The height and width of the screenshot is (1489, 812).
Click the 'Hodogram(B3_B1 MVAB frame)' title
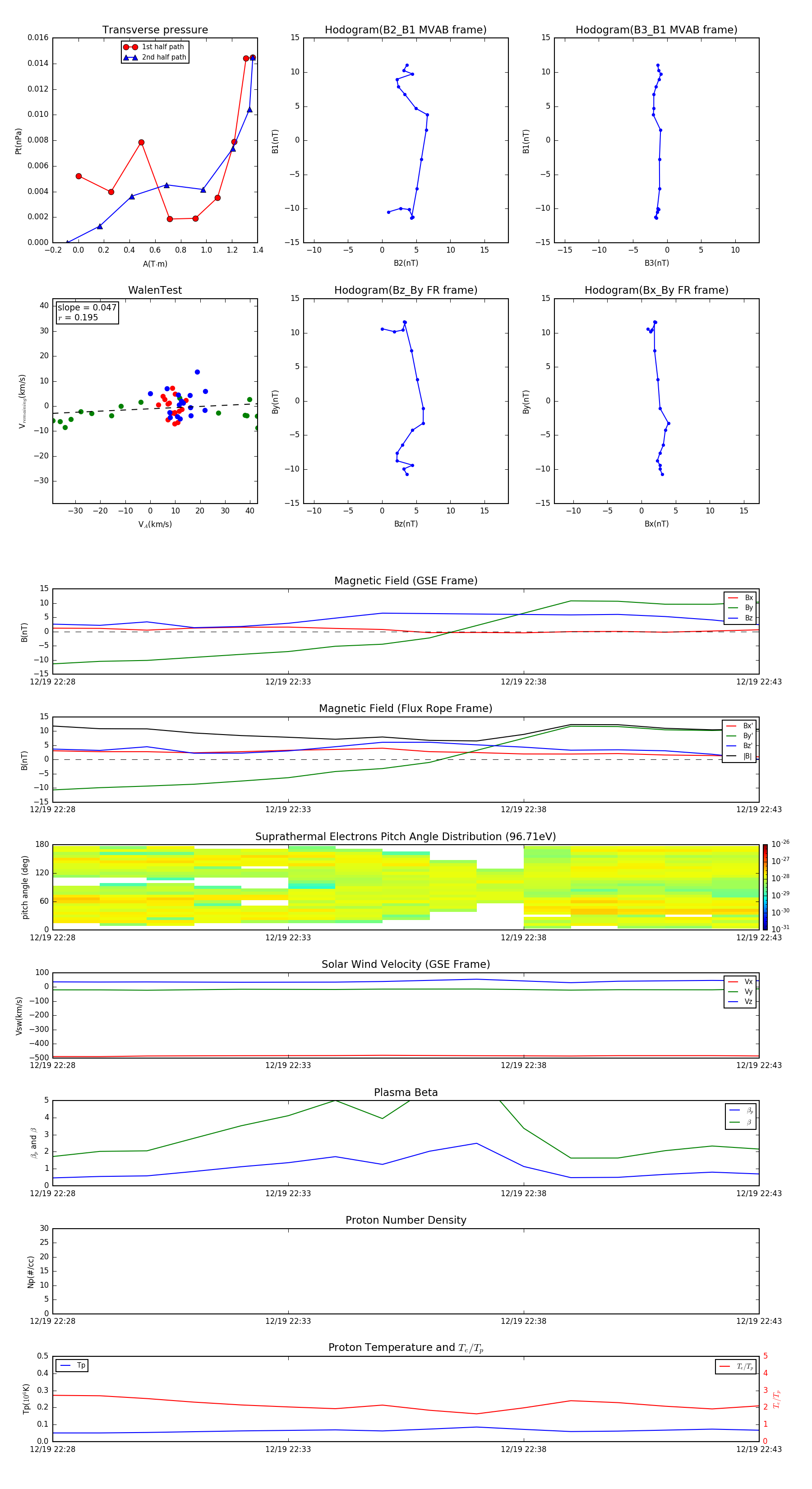coord(656,30)
